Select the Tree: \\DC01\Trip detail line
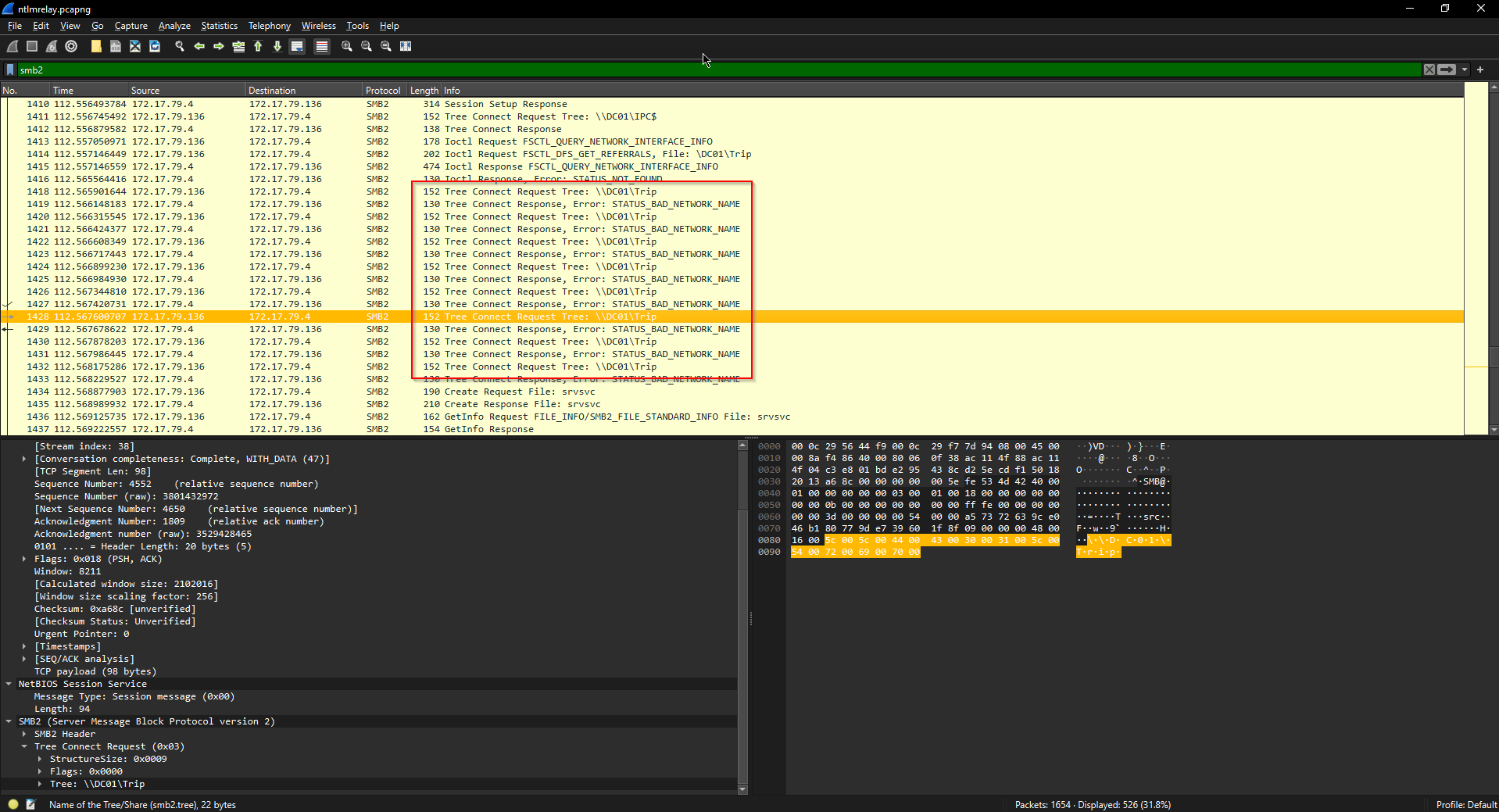This screenshot has width=1499, height=812. pyautogui.click(x=369, y=784)
